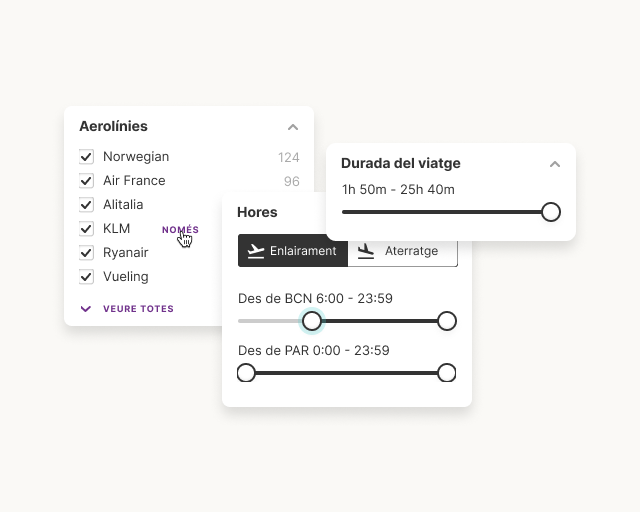The height and width of the screenshot is (512, 640).
Task: Uncheck the Norwegian airline checkbox
Action: pos(86,157)
